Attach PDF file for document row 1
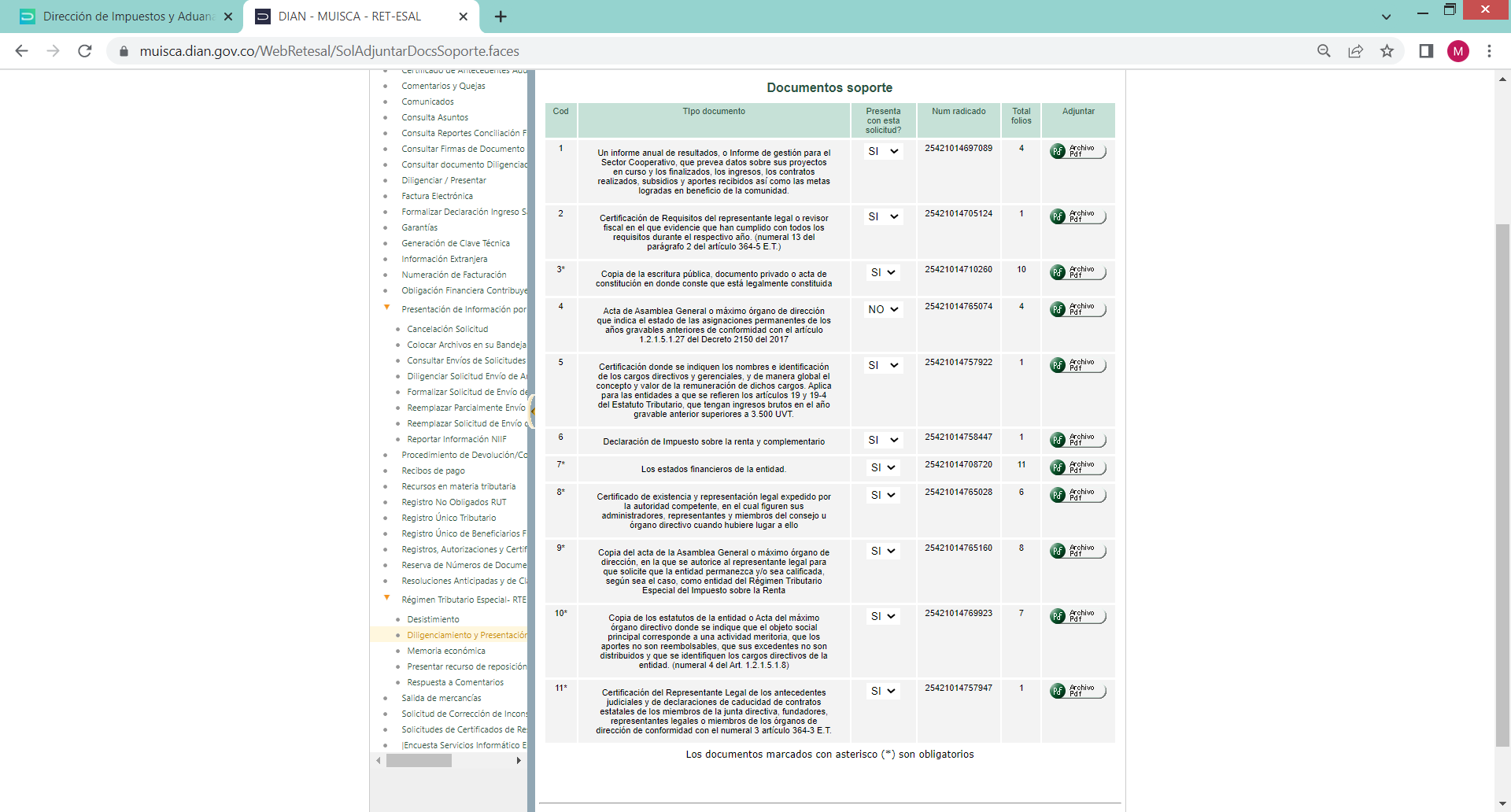This screenshot has height=812, width=1511. point(1077,151)
